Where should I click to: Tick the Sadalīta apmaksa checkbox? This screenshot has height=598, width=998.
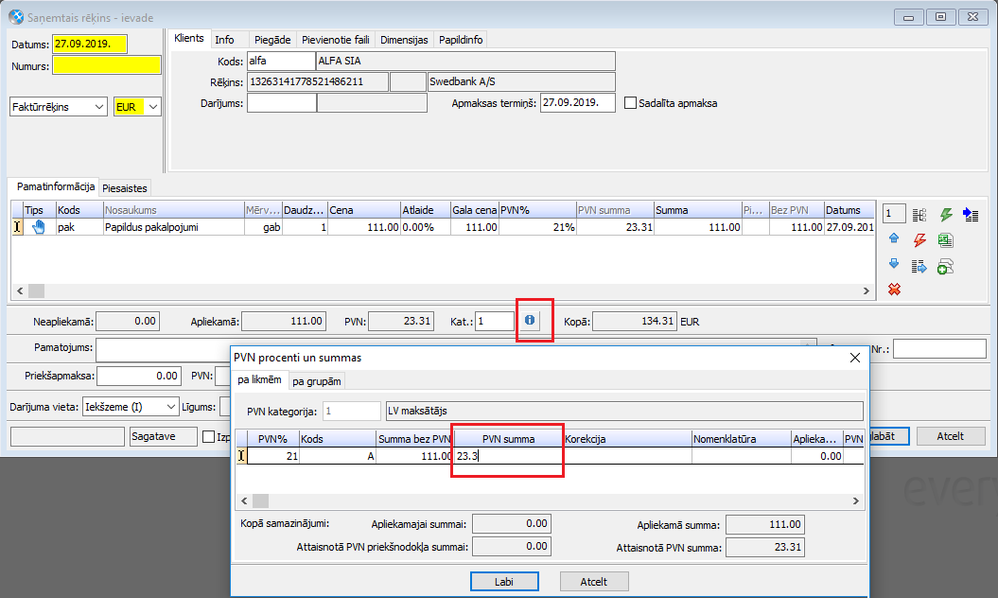click(x=630, y=103)
